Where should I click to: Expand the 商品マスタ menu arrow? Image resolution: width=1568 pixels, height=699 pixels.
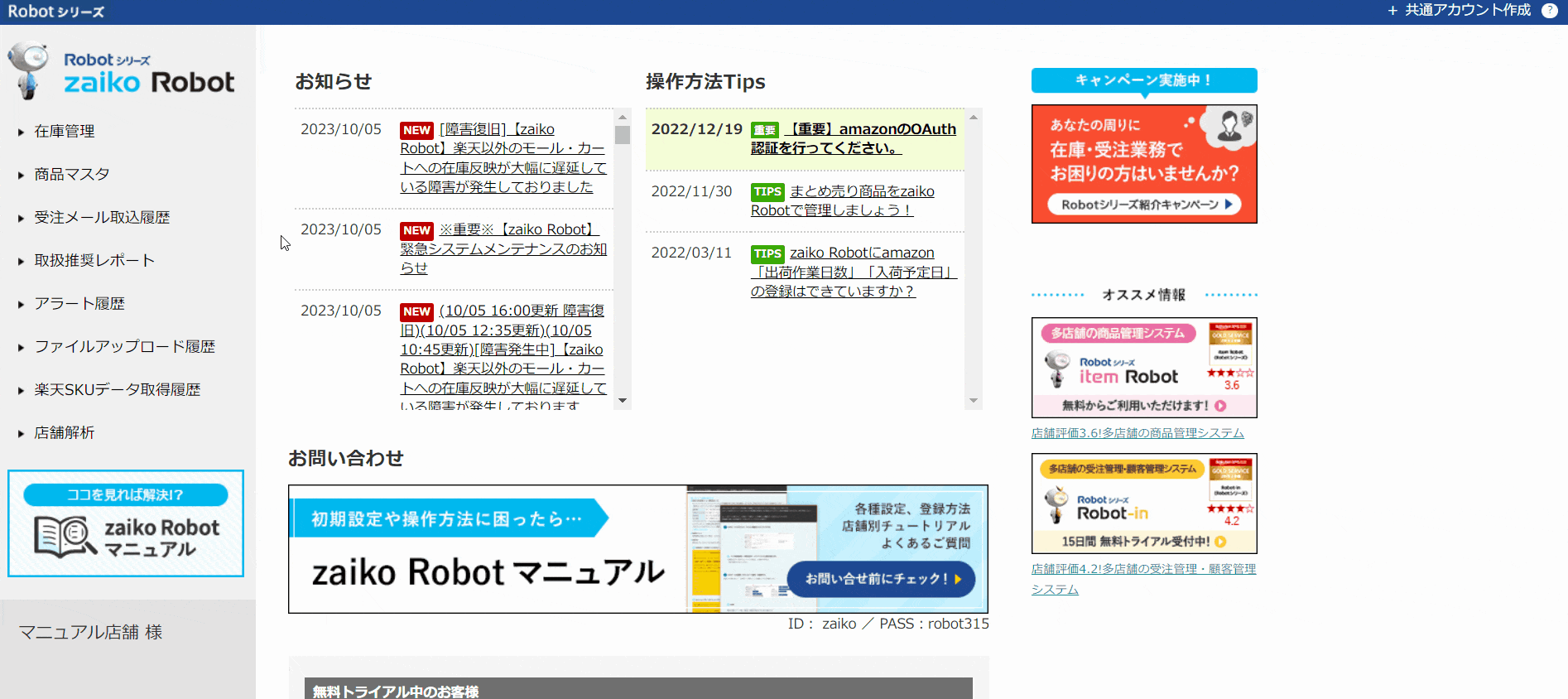click(x=21, y=175)
